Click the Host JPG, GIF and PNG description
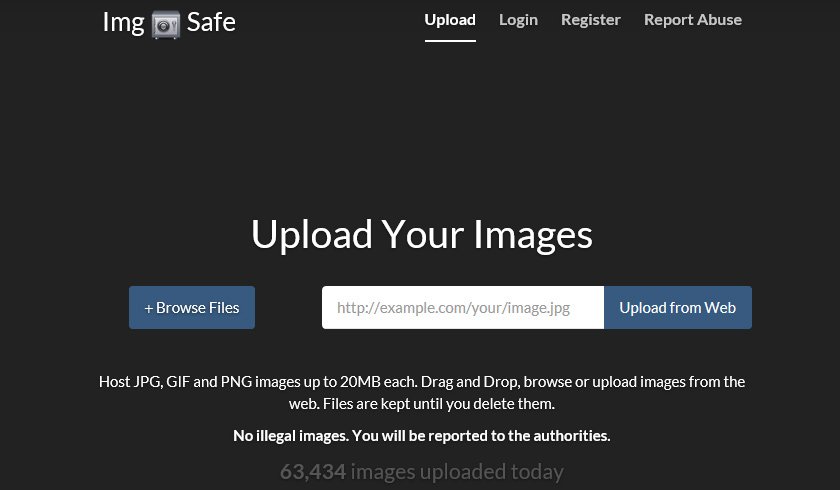Viewport: 840px width, 490px height. tap(422, 393)
